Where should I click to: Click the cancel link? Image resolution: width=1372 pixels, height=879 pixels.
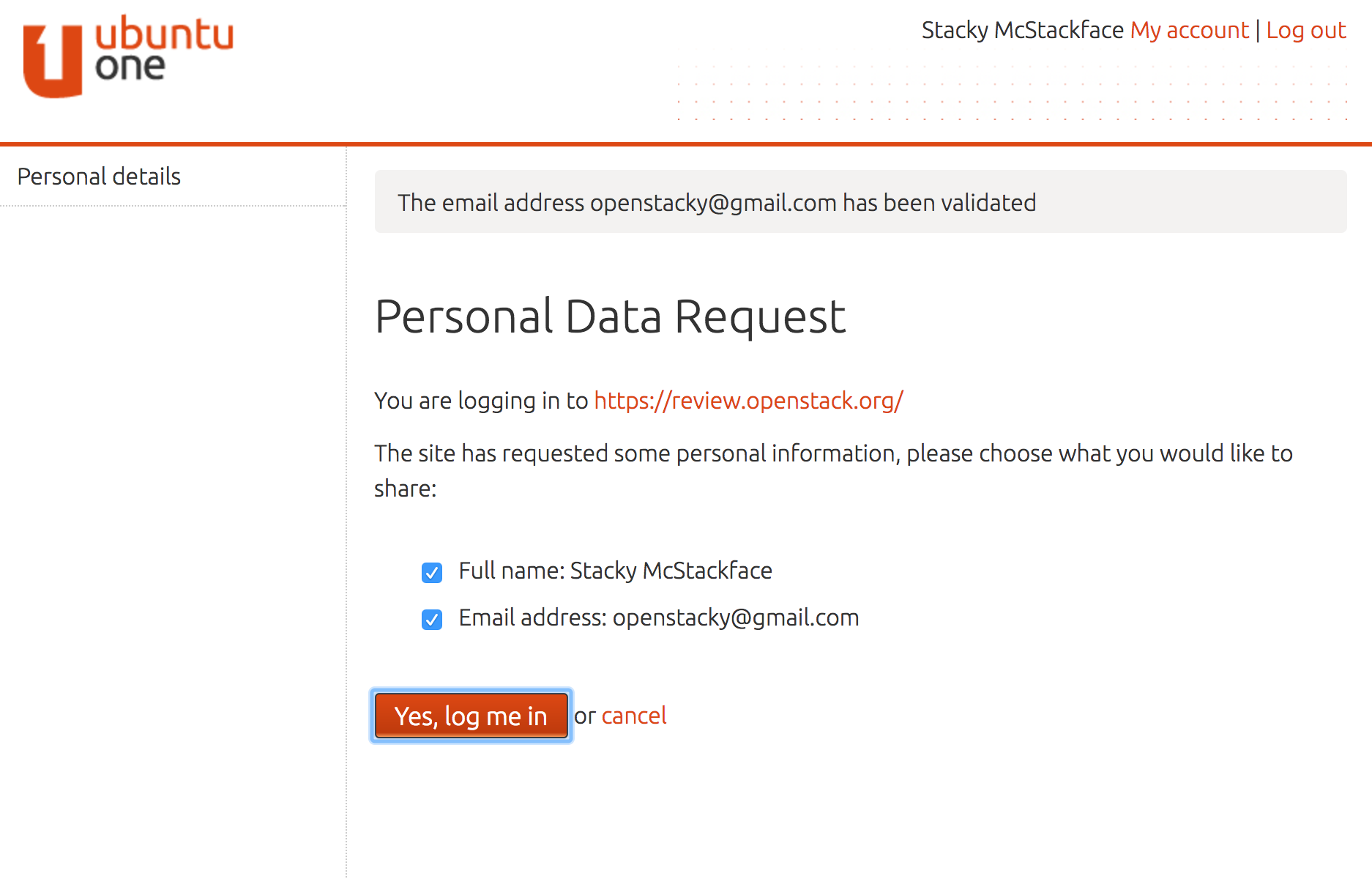[633, 716]
